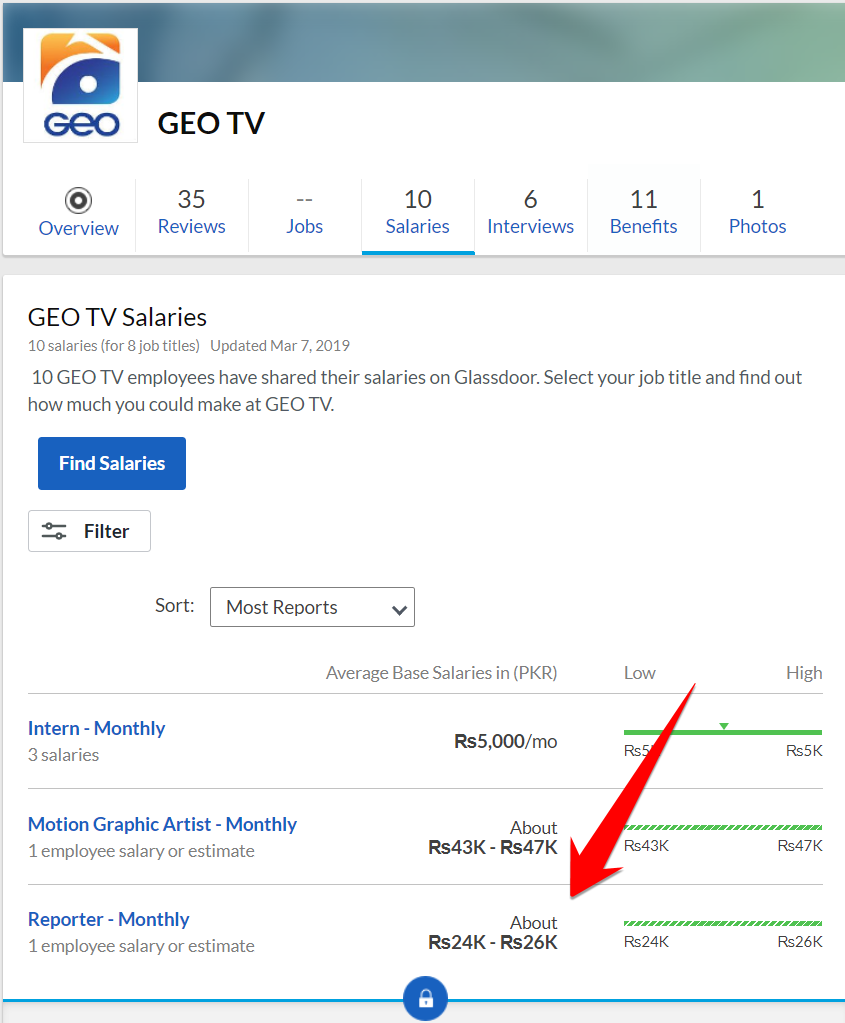Switch to the Reviews tab
845x1023 pixels.
coord(191,212)
